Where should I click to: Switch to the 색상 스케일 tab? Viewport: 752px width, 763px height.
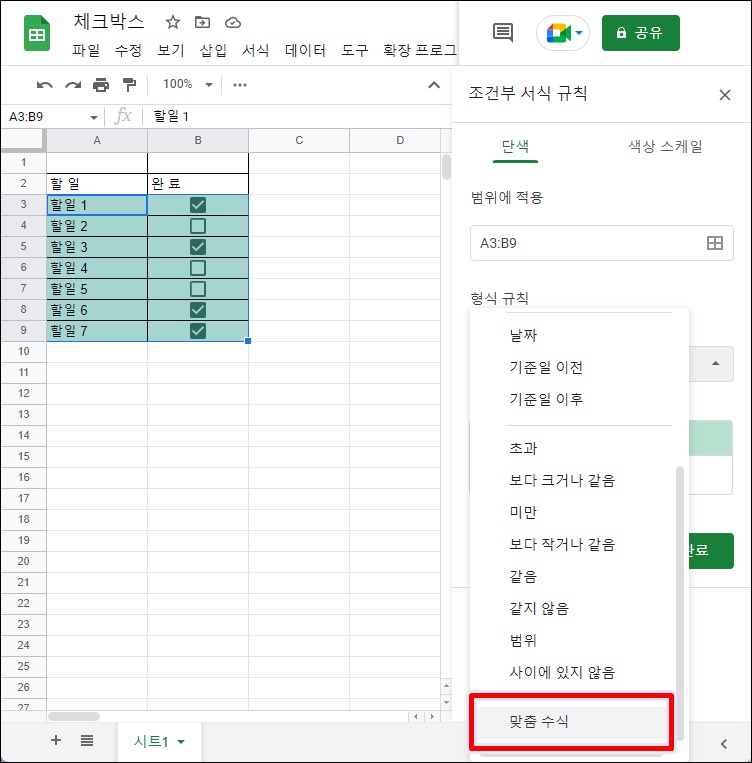tap(665, 146)
